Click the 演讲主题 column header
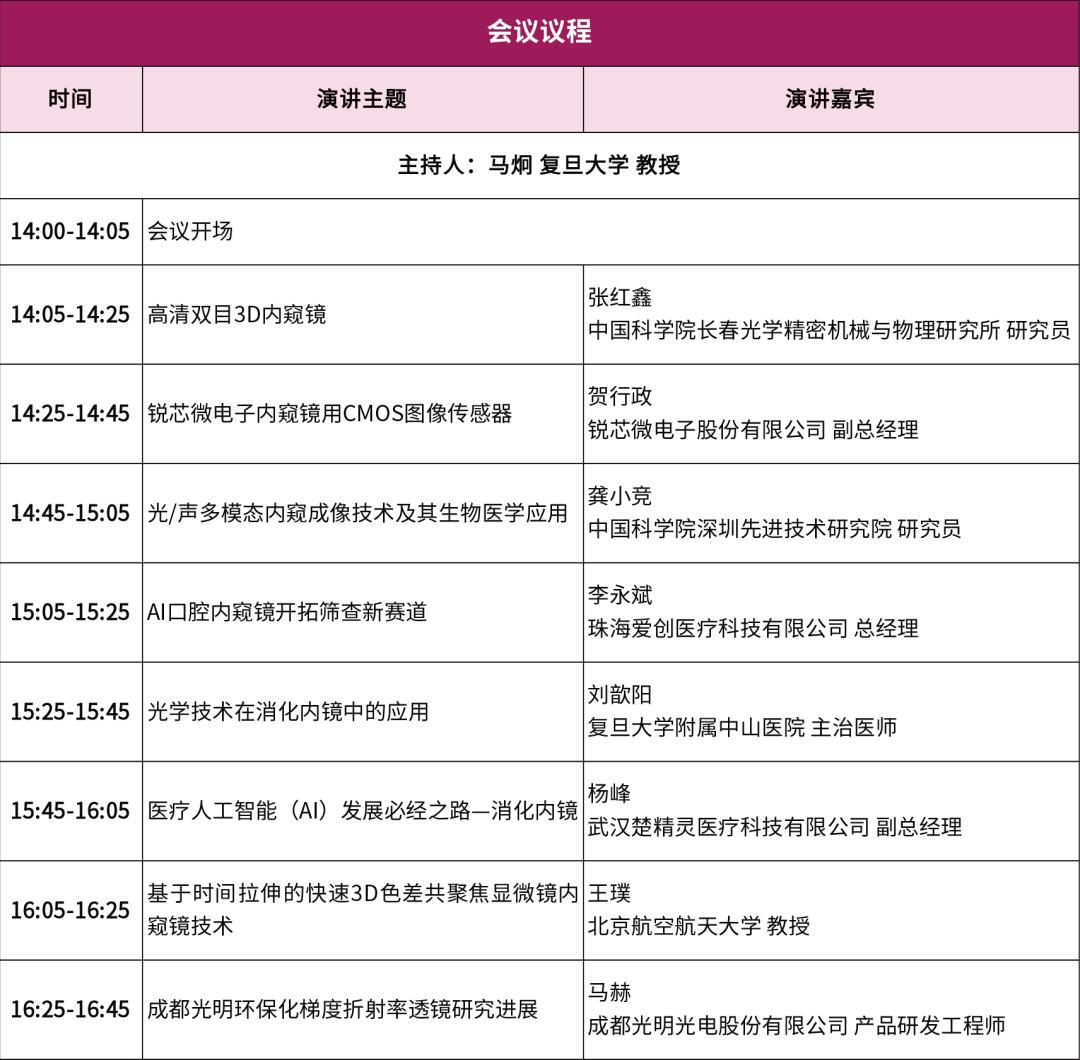Image resolution: width=1080 pixels, height=1060 pixels. pyautogui.click(x=362, y=99)
